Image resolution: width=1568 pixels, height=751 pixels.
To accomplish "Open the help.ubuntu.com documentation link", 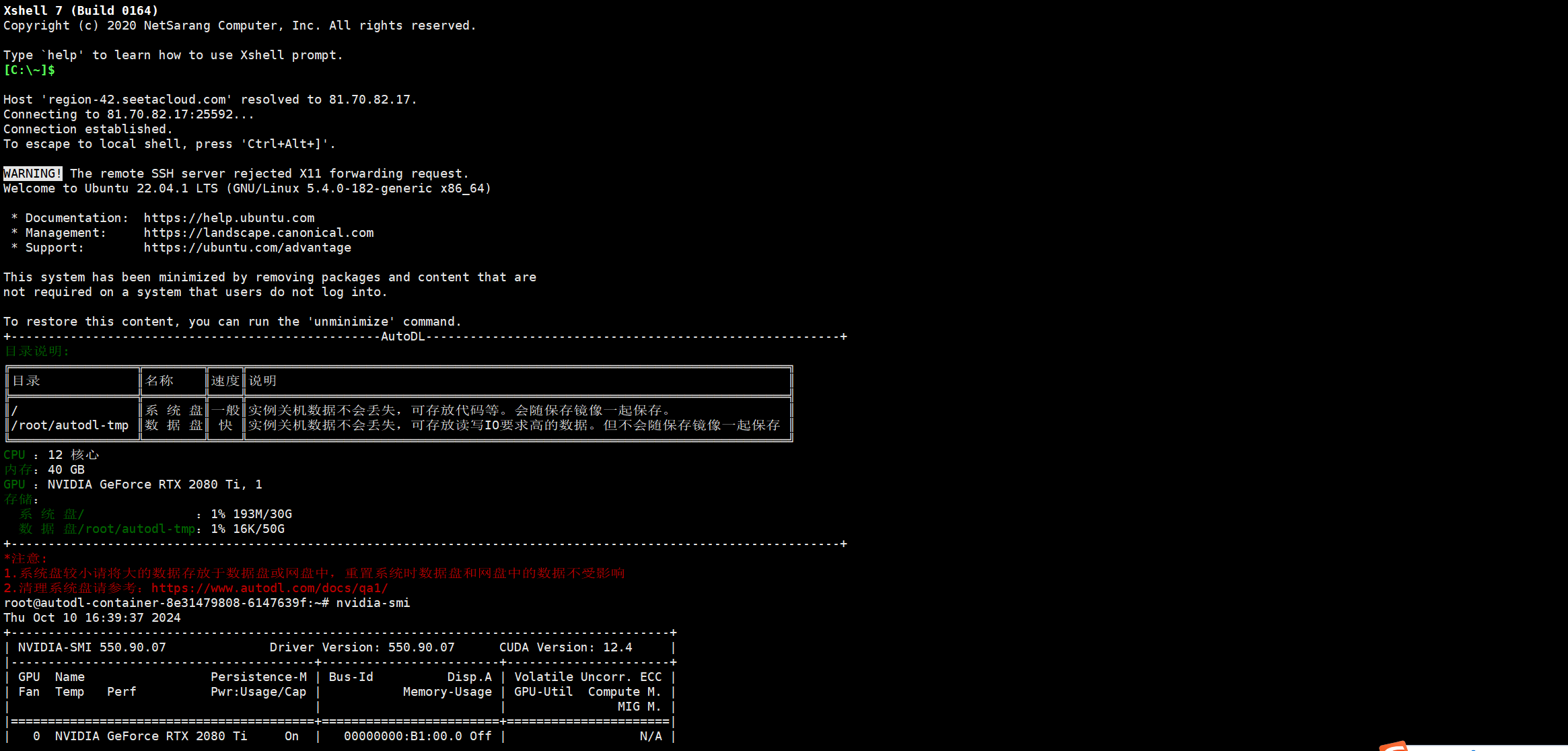I will (229, 218).
